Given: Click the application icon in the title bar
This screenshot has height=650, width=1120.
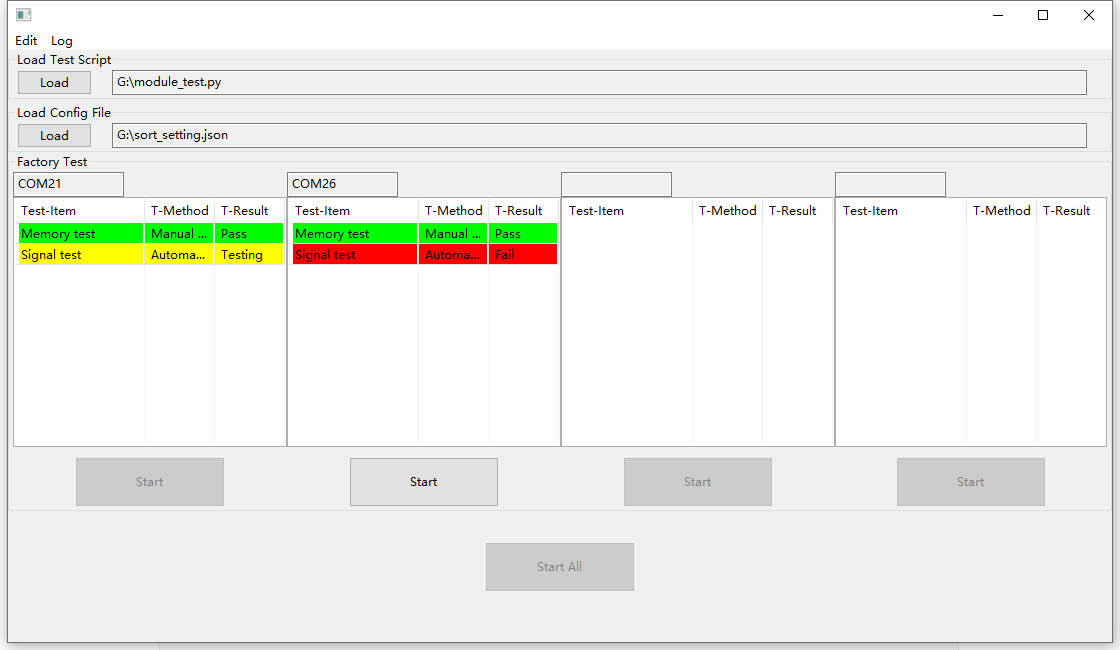Looking at the screenshot, I should coord(24,15).
